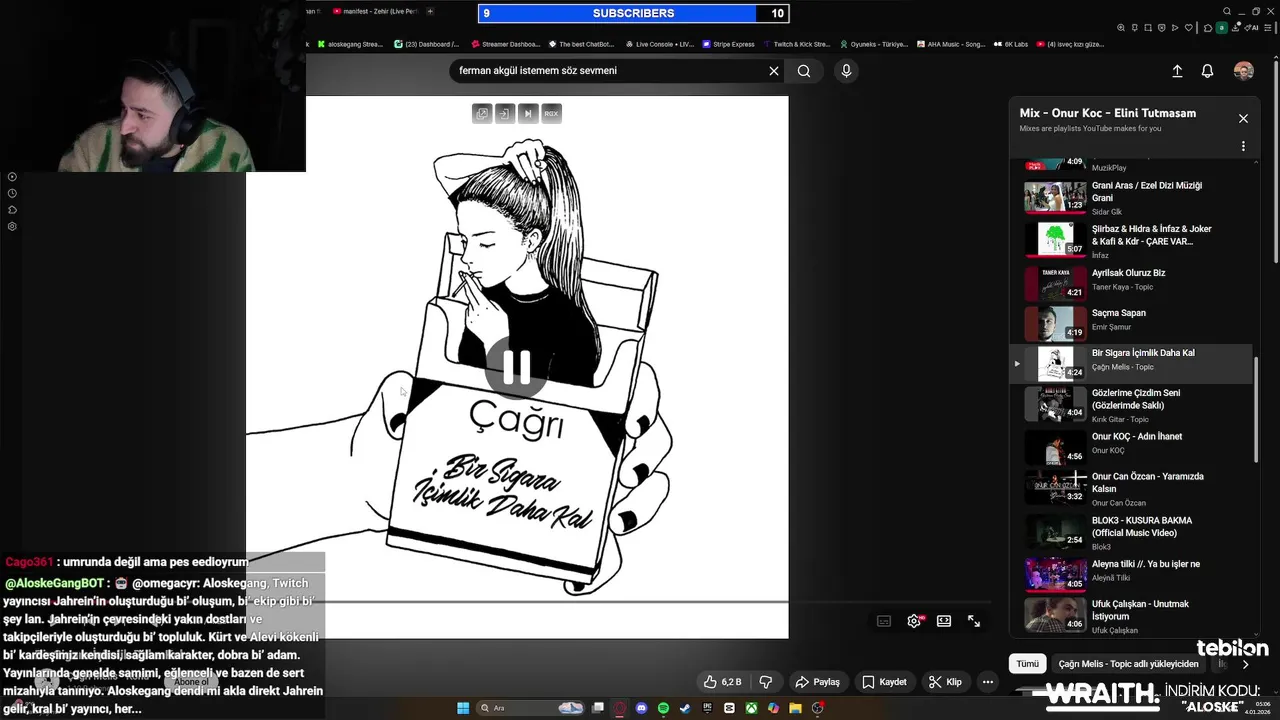Viewport: 1280px width, 720px height.
Task: Click the Windows taskbar search box Ara
Action: [530, 708]
